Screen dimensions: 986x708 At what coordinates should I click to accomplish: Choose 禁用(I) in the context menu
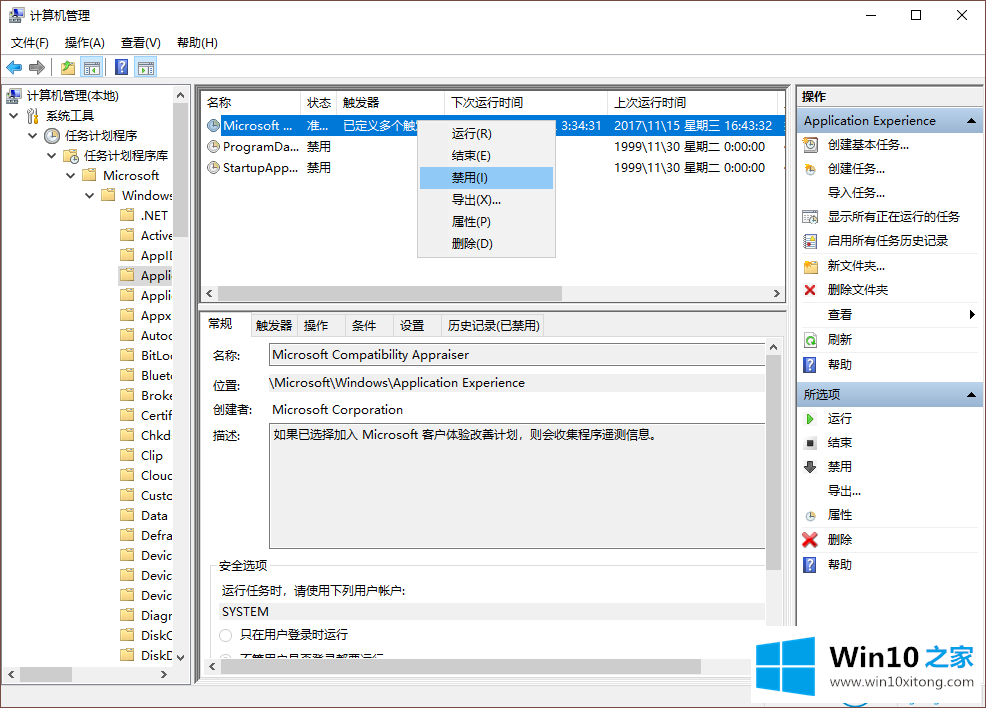pyautogui.click(x=486, y=178)
